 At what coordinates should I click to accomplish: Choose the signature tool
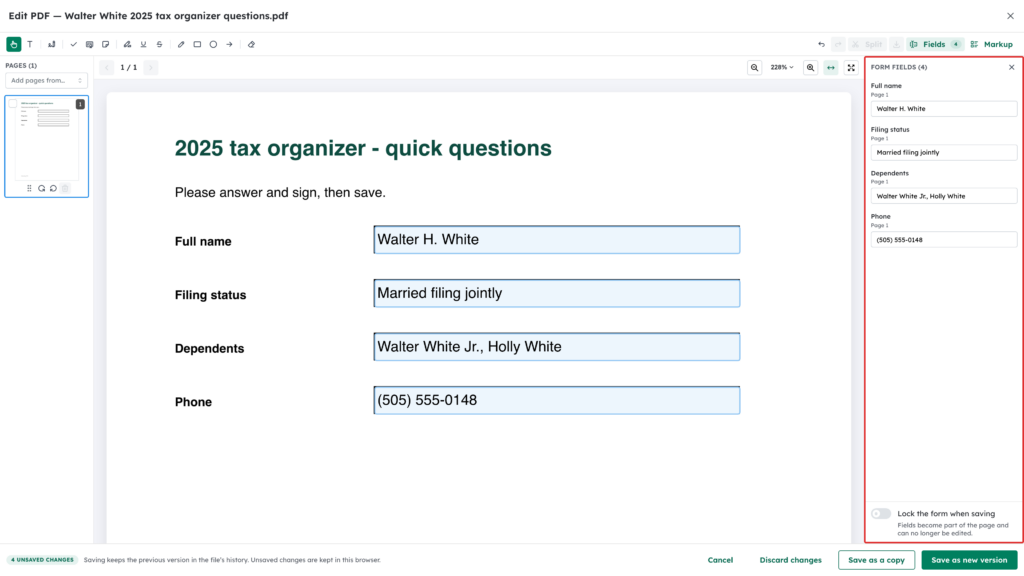(52, 44)
